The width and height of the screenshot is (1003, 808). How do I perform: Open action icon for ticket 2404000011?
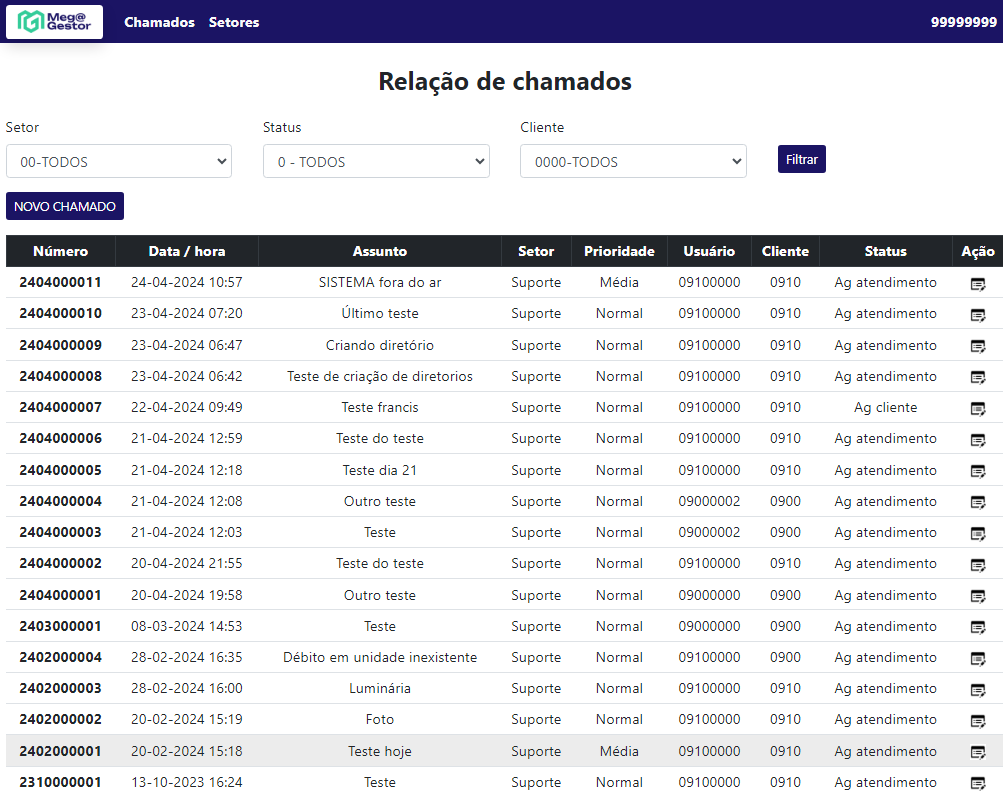tap(977, 284)
